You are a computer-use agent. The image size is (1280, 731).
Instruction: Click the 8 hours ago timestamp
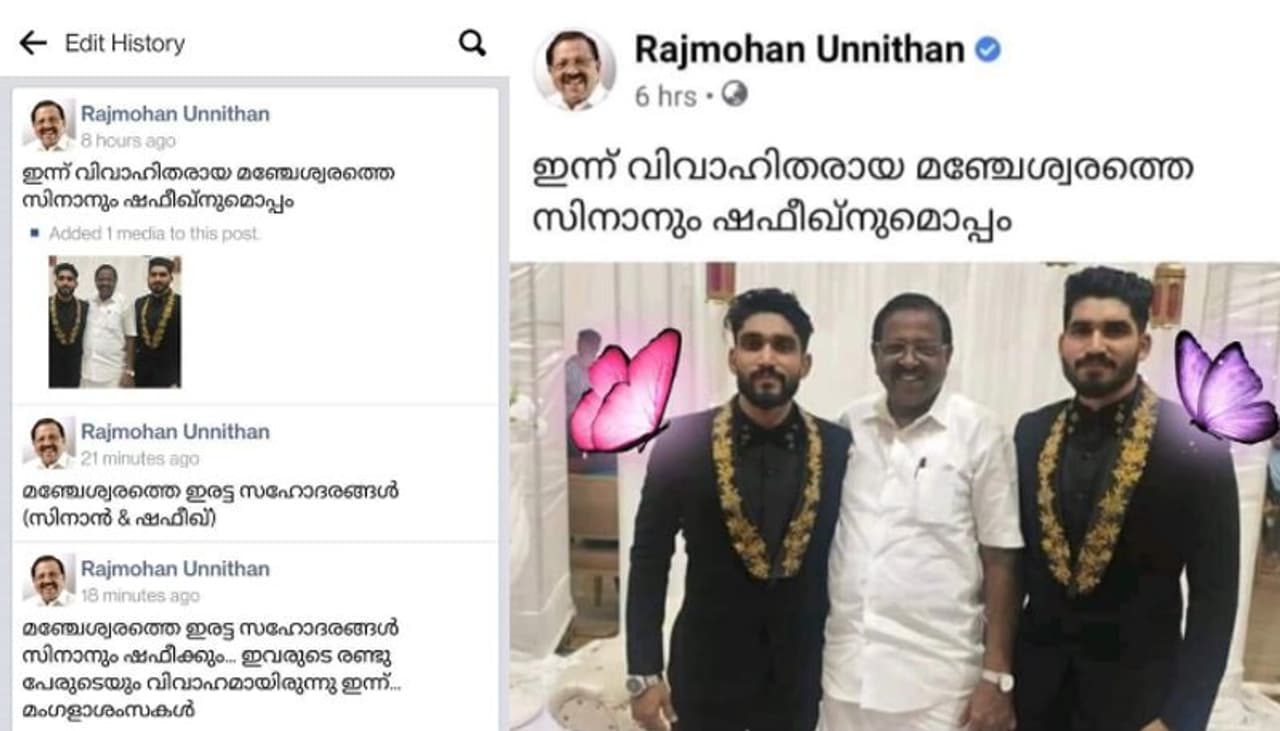[x=128, y=141]
